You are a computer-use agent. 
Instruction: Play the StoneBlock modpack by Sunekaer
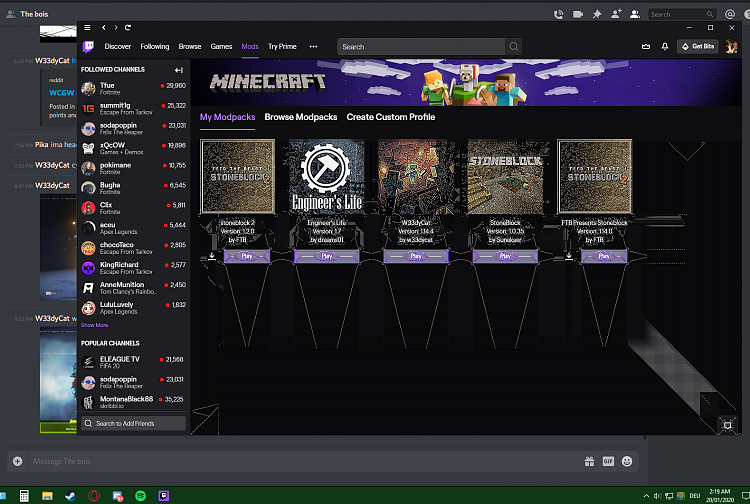505,256
